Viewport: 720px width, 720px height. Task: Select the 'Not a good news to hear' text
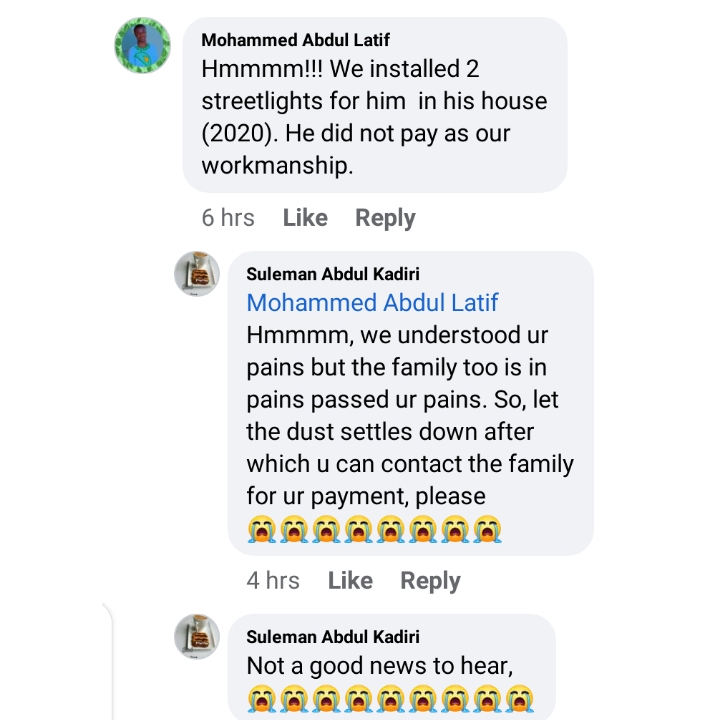point(386,666)
